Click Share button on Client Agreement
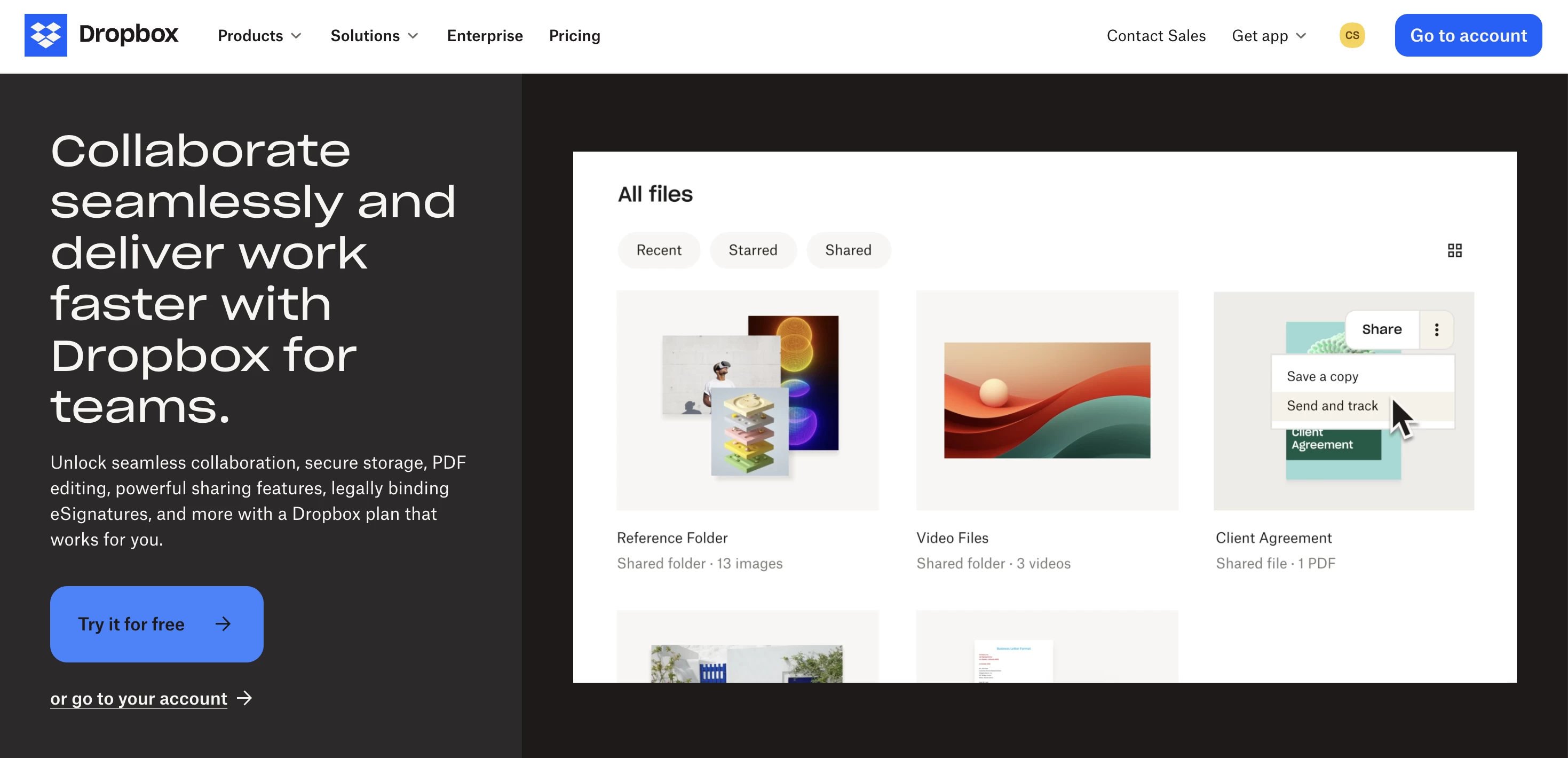 click(1382, 329)
